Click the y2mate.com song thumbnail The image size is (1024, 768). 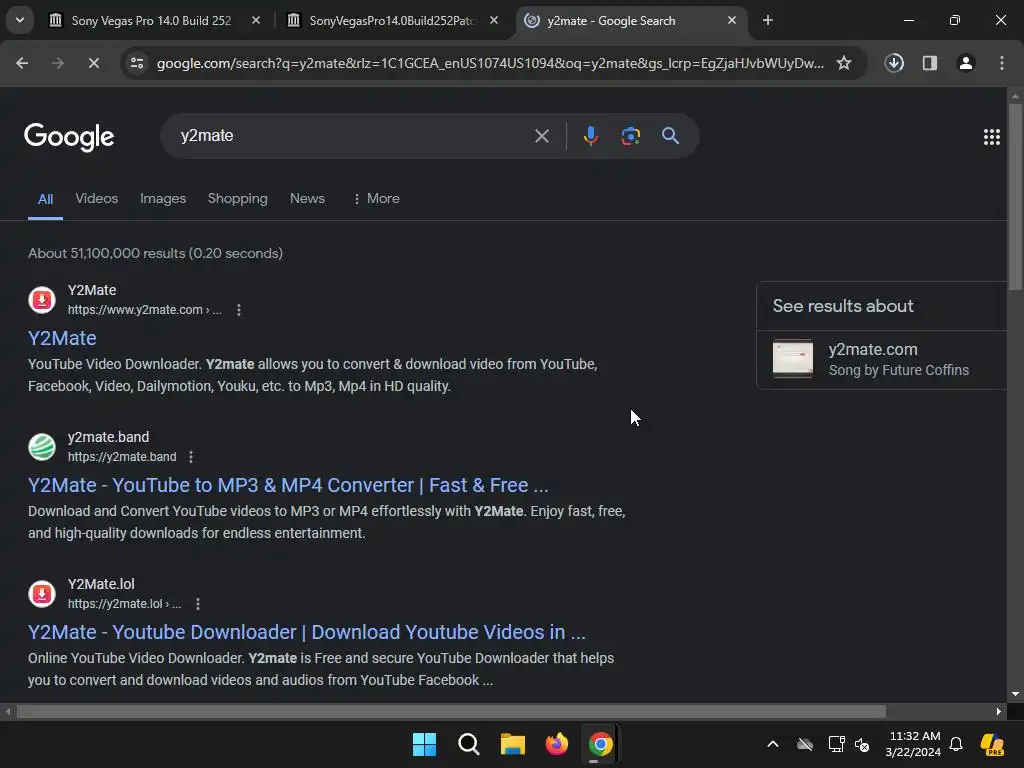[793, 358]
